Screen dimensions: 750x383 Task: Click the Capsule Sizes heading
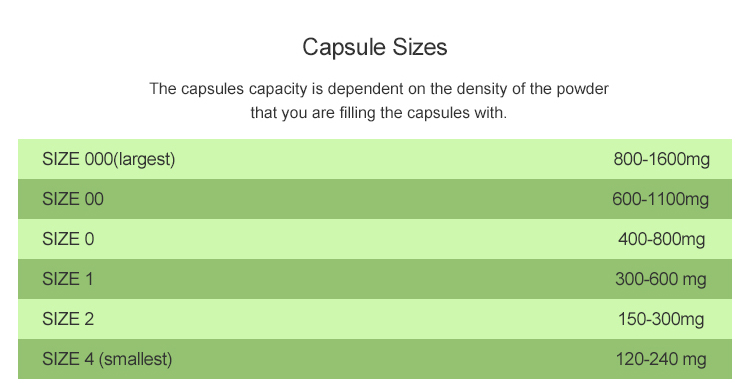tap(375, 47)
